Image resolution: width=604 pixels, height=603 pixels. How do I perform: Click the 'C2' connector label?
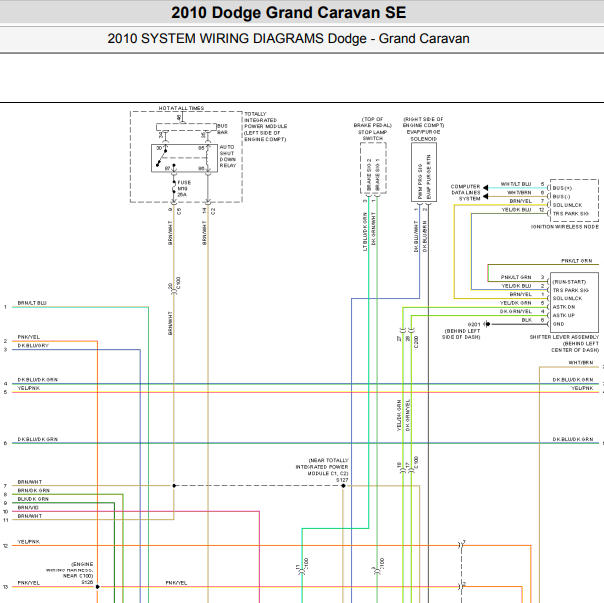[x=213, y=211]
